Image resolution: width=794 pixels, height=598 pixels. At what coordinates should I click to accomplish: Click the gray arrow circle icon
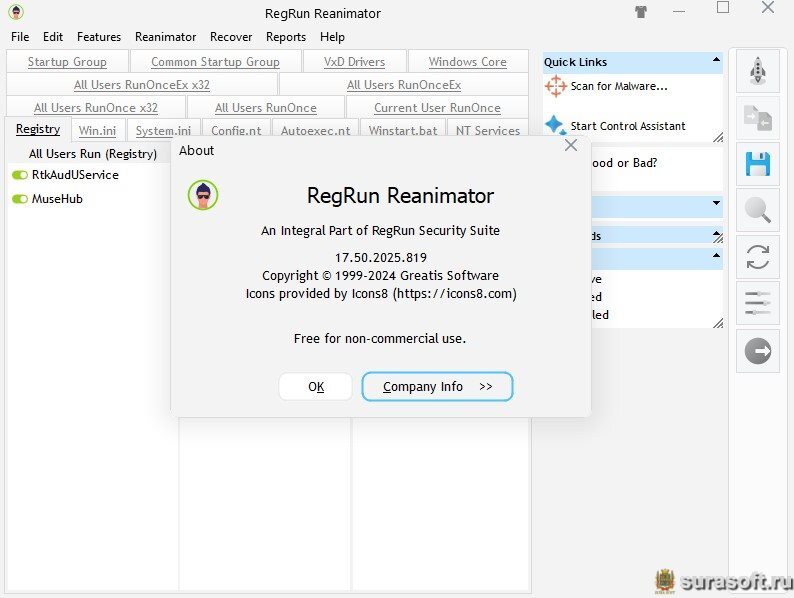[x=758, y=351]
